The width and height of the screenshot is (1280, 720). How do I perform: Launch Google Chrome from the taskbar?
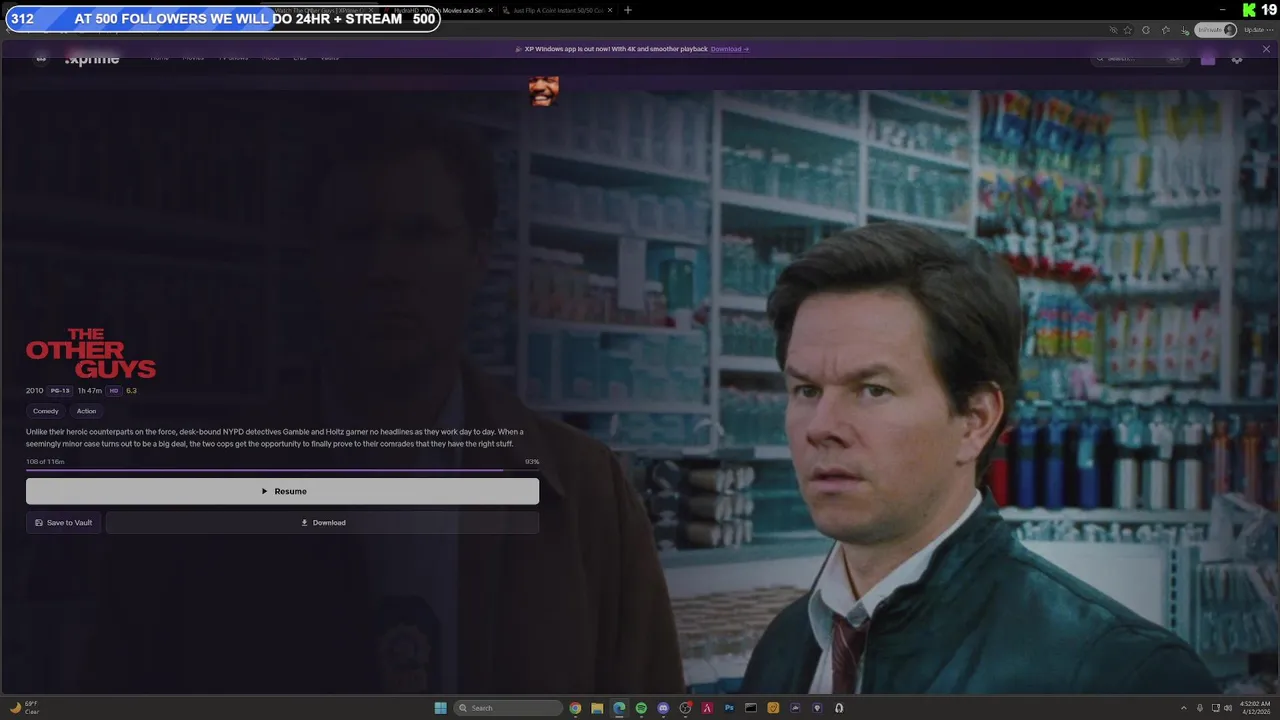pos(575,708)
